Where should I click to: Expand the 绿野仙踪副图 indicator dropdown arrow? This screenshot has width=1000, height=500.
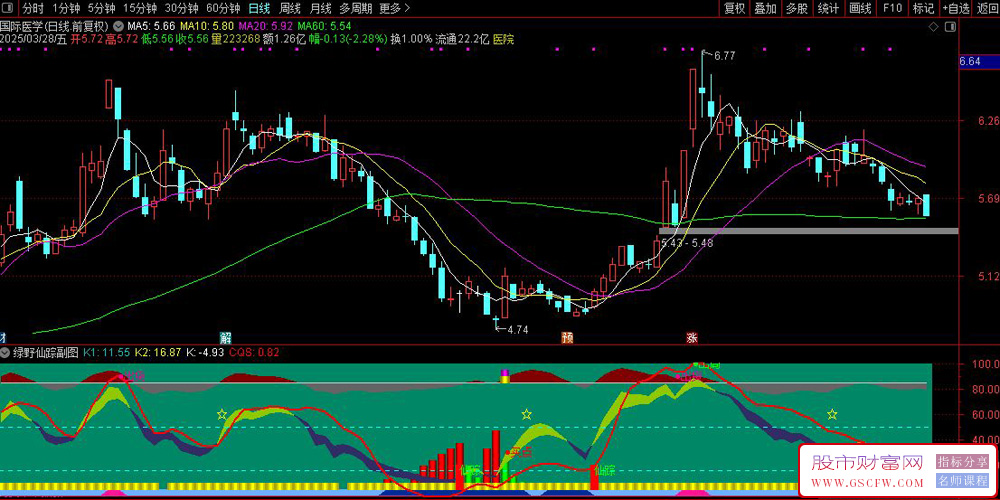(x=5, y=352)
